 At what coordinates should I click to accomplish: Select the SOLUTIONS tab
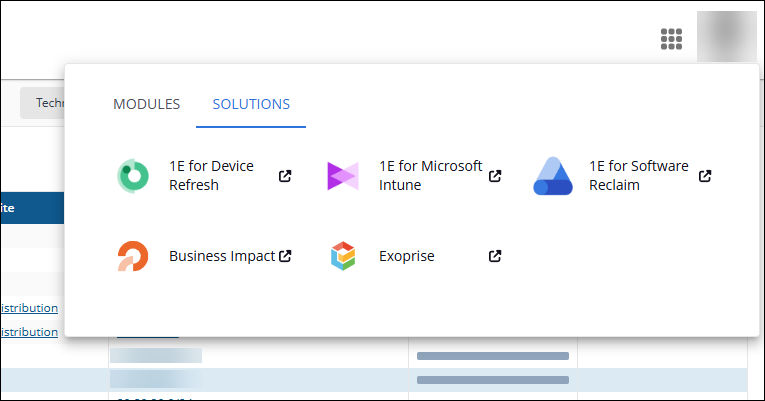pyautogui.click(x=251, y=104)
